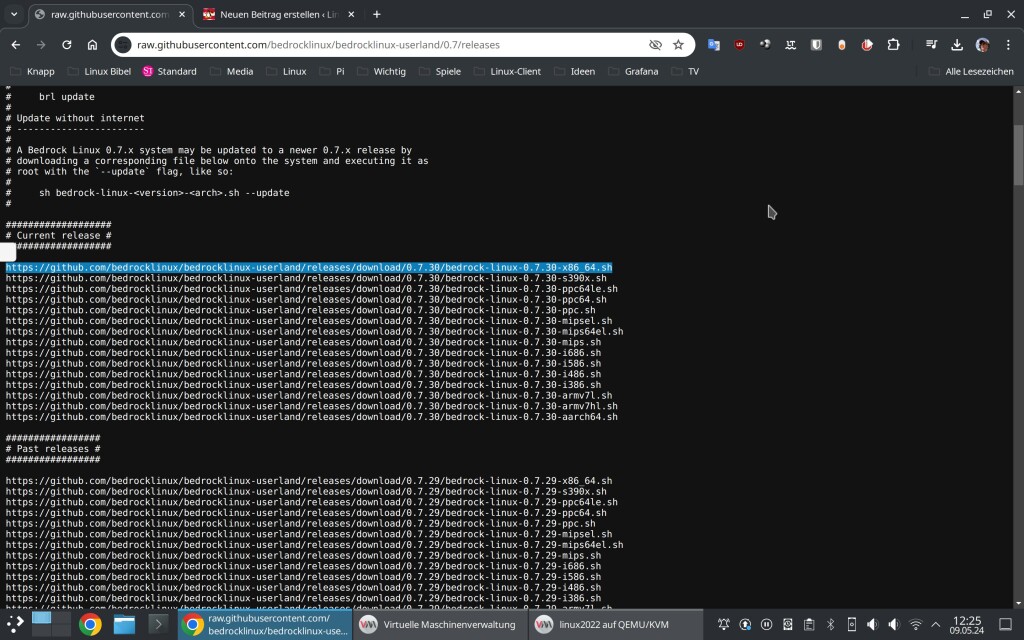Open the virtual desktop pager
The image size is (1024, 640).
[x=52, y=624]
